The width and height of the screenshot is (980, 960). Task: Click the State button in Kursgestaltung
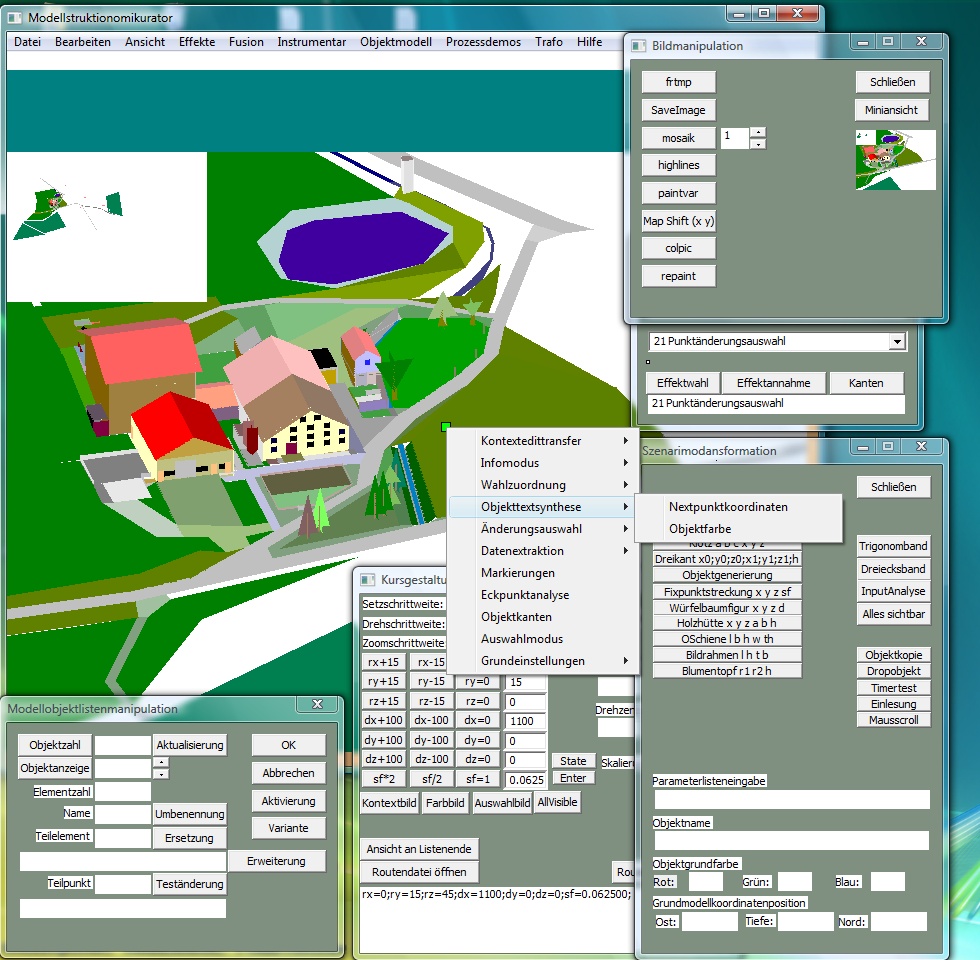[x=573, y=761]
